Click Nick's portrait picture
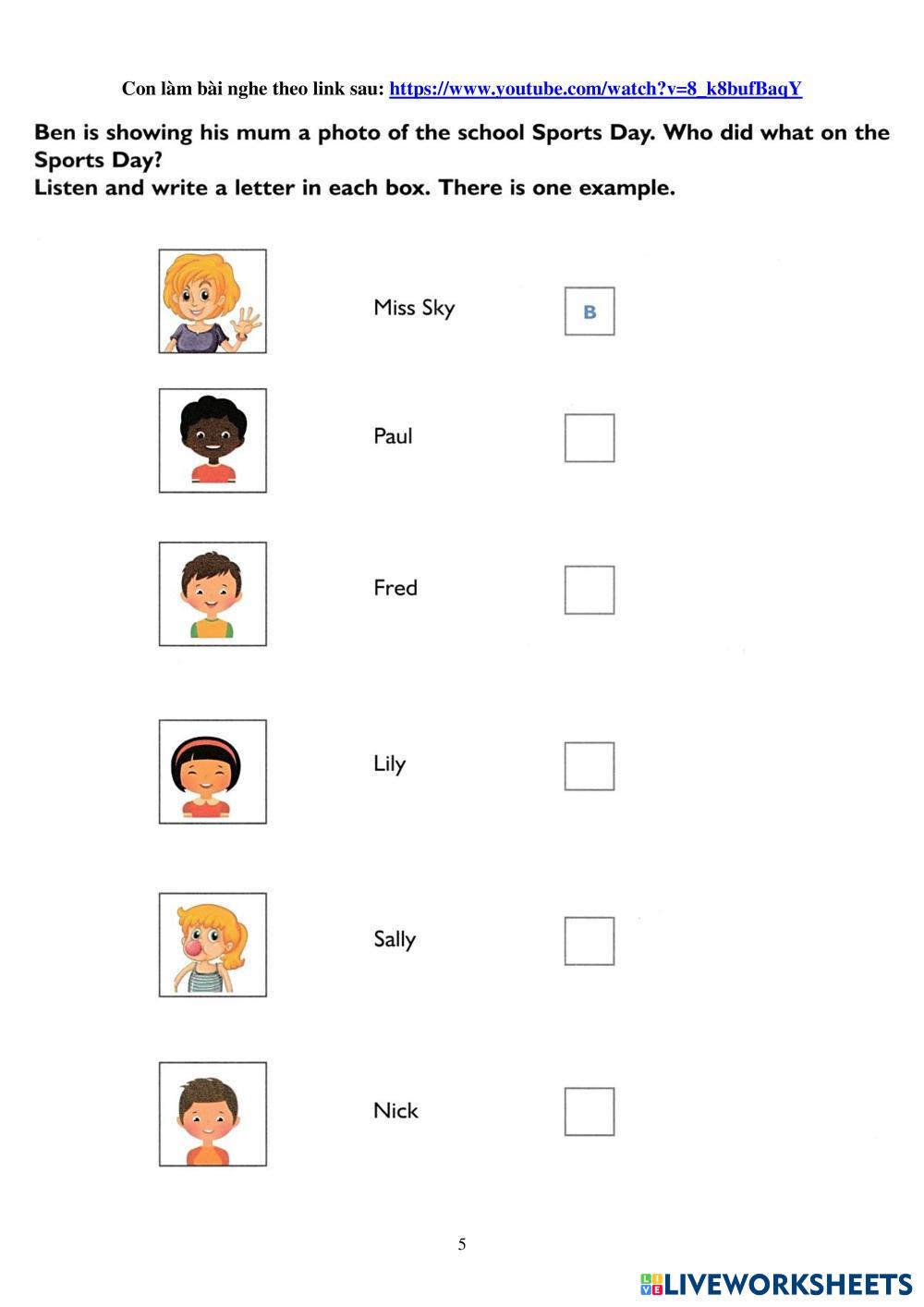The width and height of the screenshot is (924, 1307). (213, 1114)
